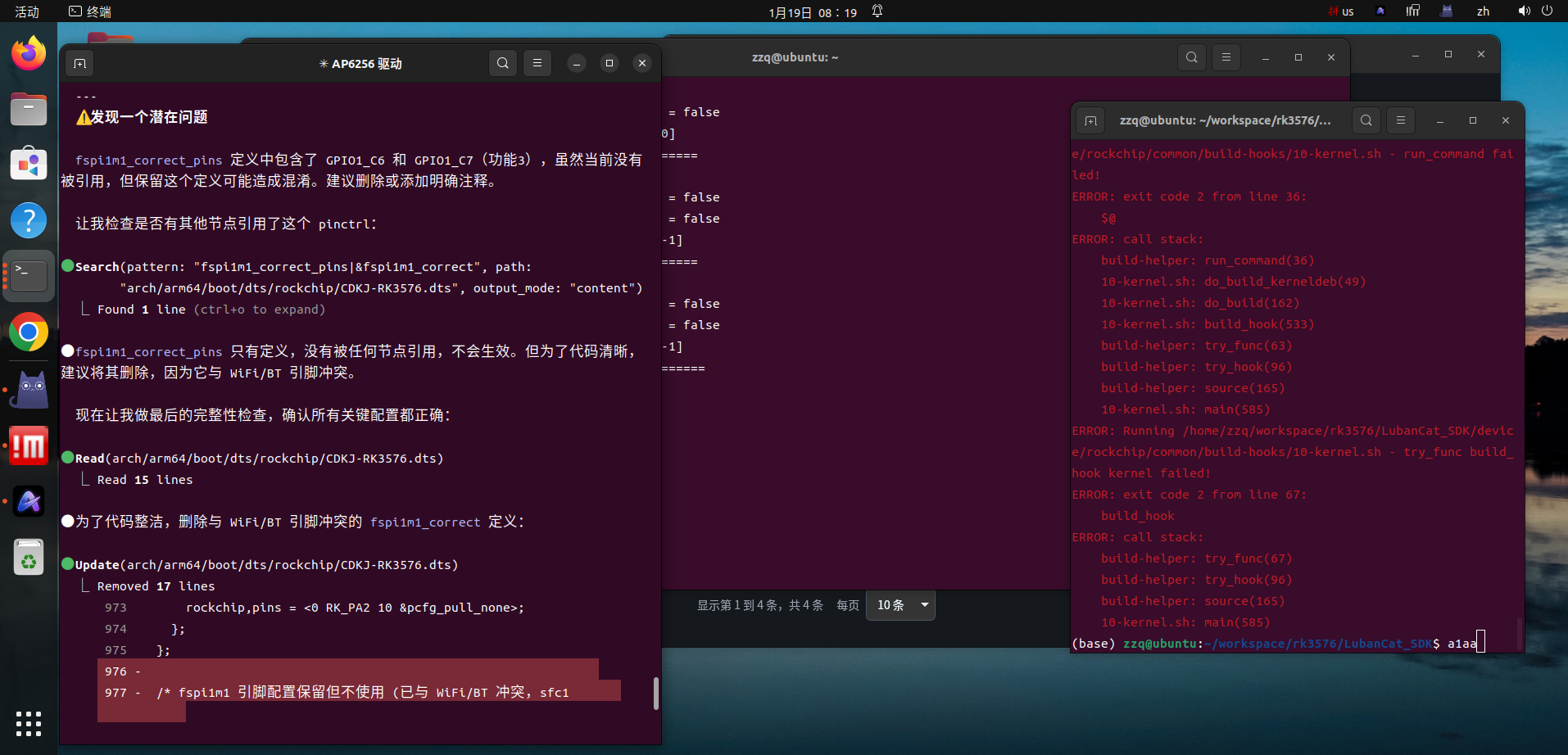Click 'ERROR: exit code 2 from line 67'
The height and width of the screenshot is (755, 1568).
(1190, 495)
